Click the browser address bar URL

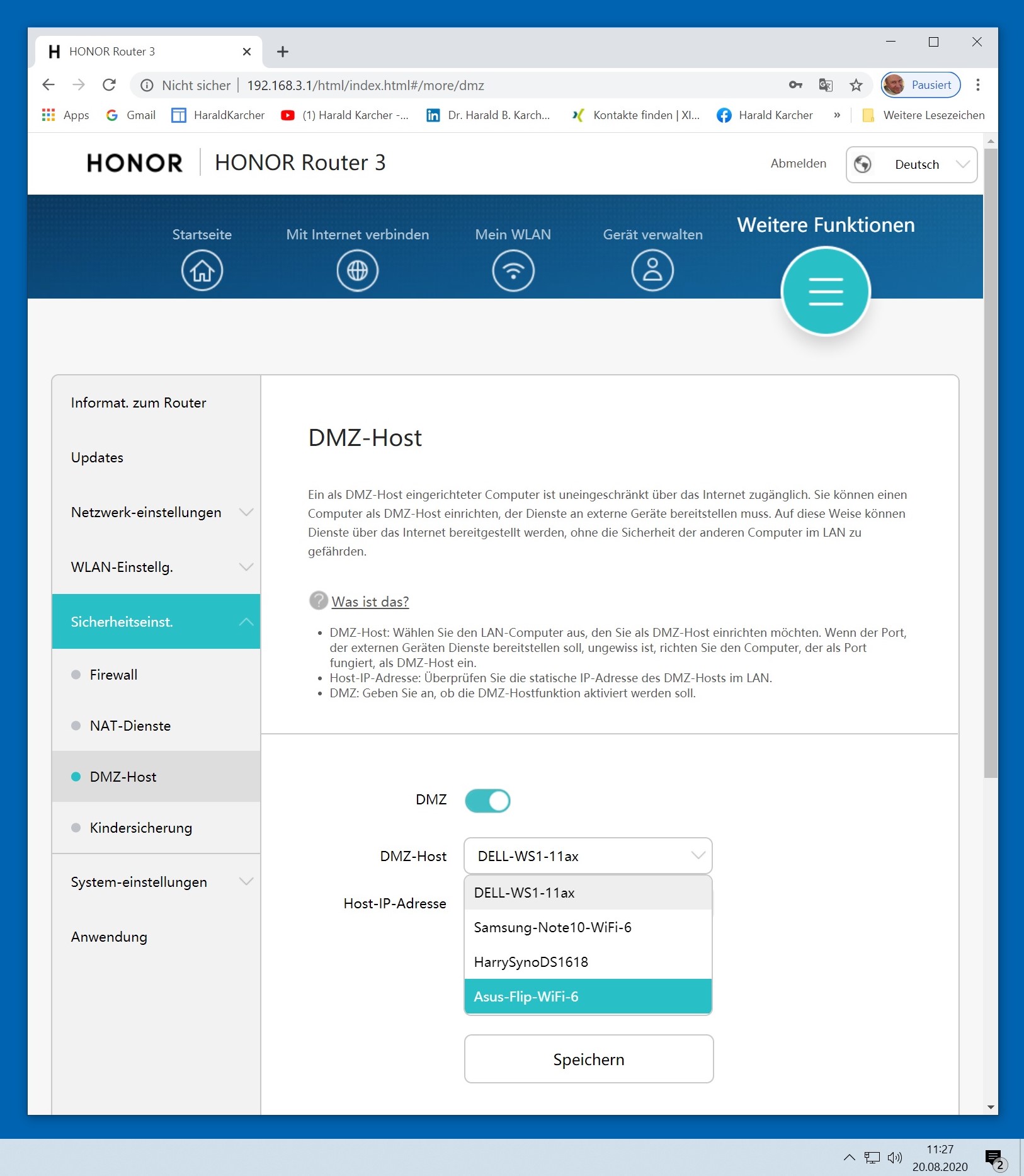365,85
